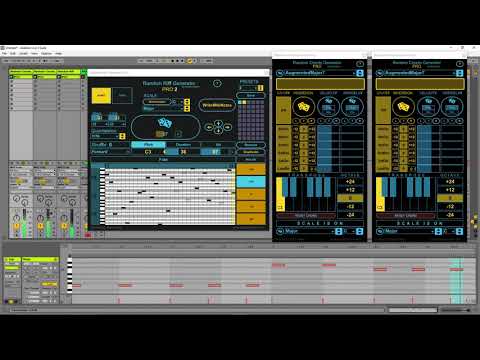Select +24 octave in left Chords Generator
Viewport: 480px width, 360px height.
point(350,182)
